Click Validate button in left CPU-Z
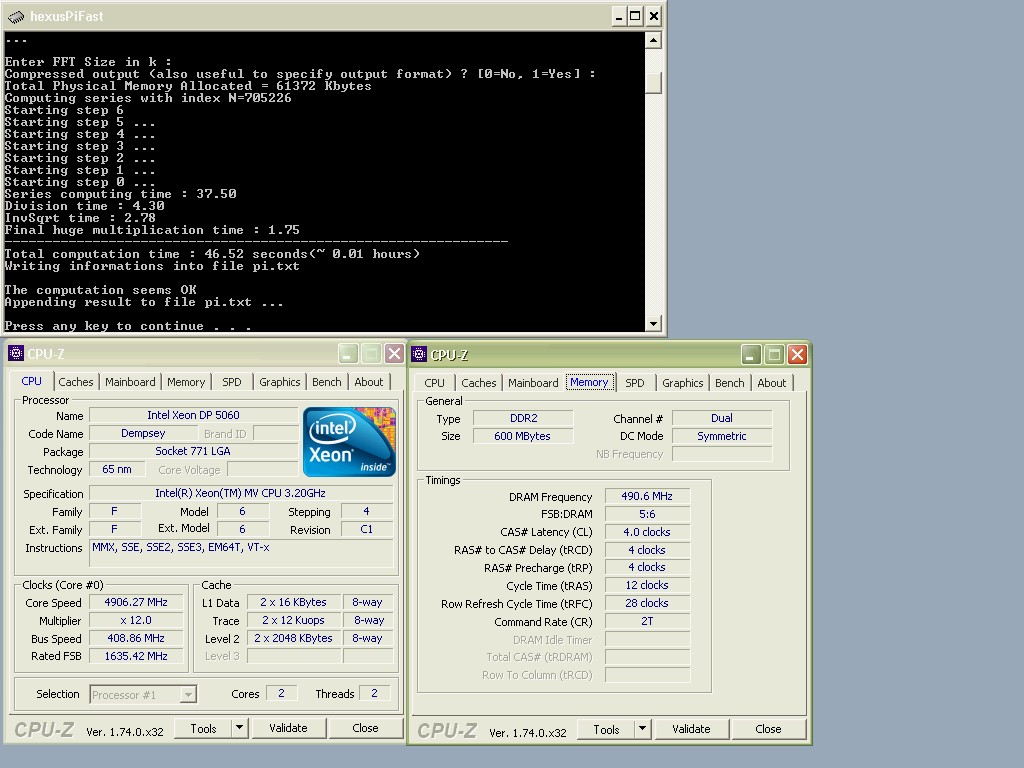The image size is (1024, 768). 288,728
